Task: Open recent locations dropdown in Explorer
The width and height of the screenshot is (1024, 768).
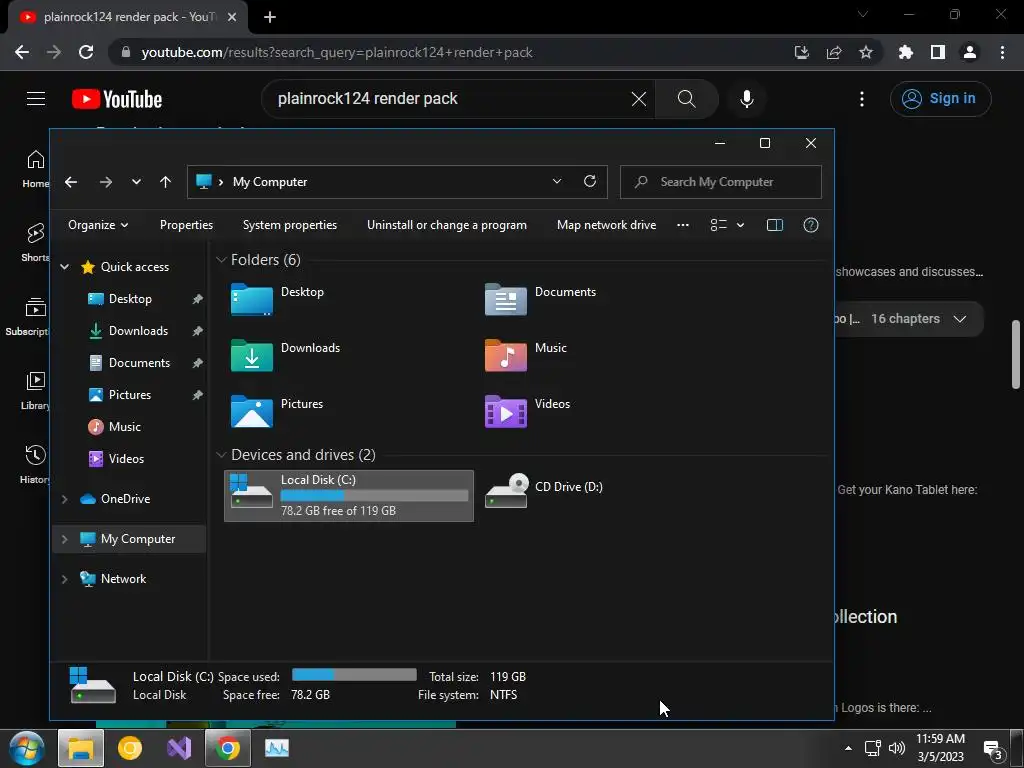Action: 136,182
